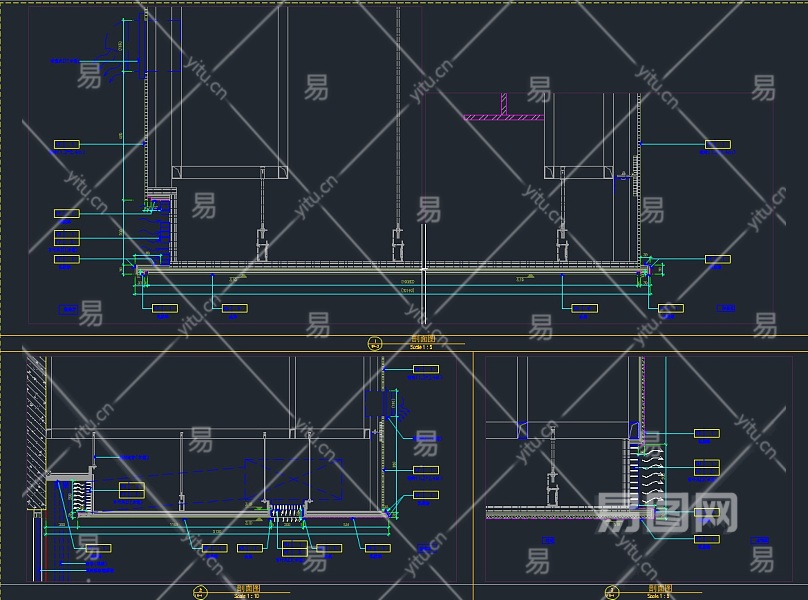Select the section marker circle beside "Scale 1 : 10"
The width and height of the screenshot is (808, 600).
(200, 592)
